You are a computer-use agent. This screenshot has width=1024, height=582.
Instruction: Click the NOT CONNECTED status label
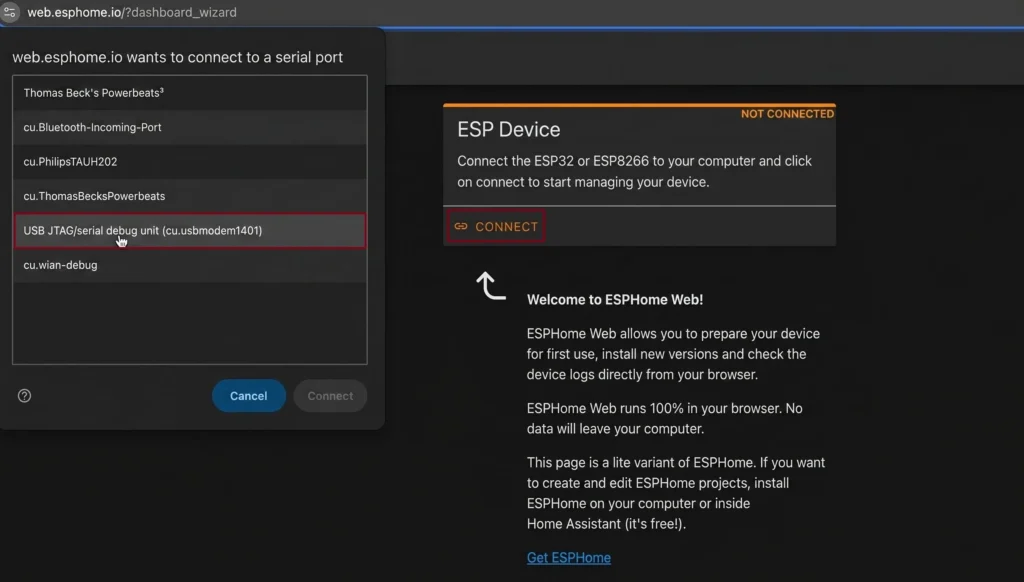click(788, 114)
